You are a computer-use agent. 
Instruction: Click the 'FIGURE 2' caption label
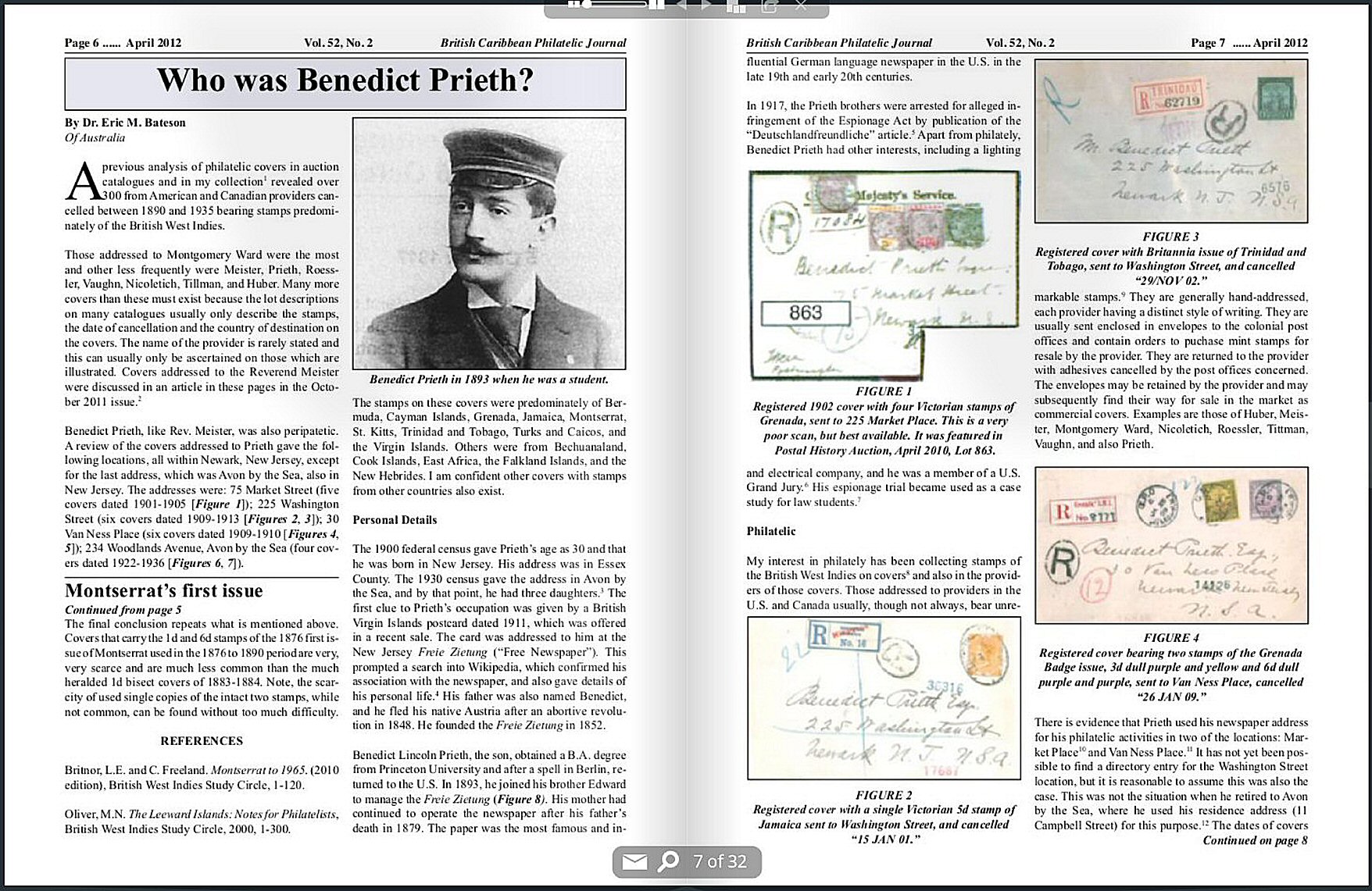coord(884,795)
